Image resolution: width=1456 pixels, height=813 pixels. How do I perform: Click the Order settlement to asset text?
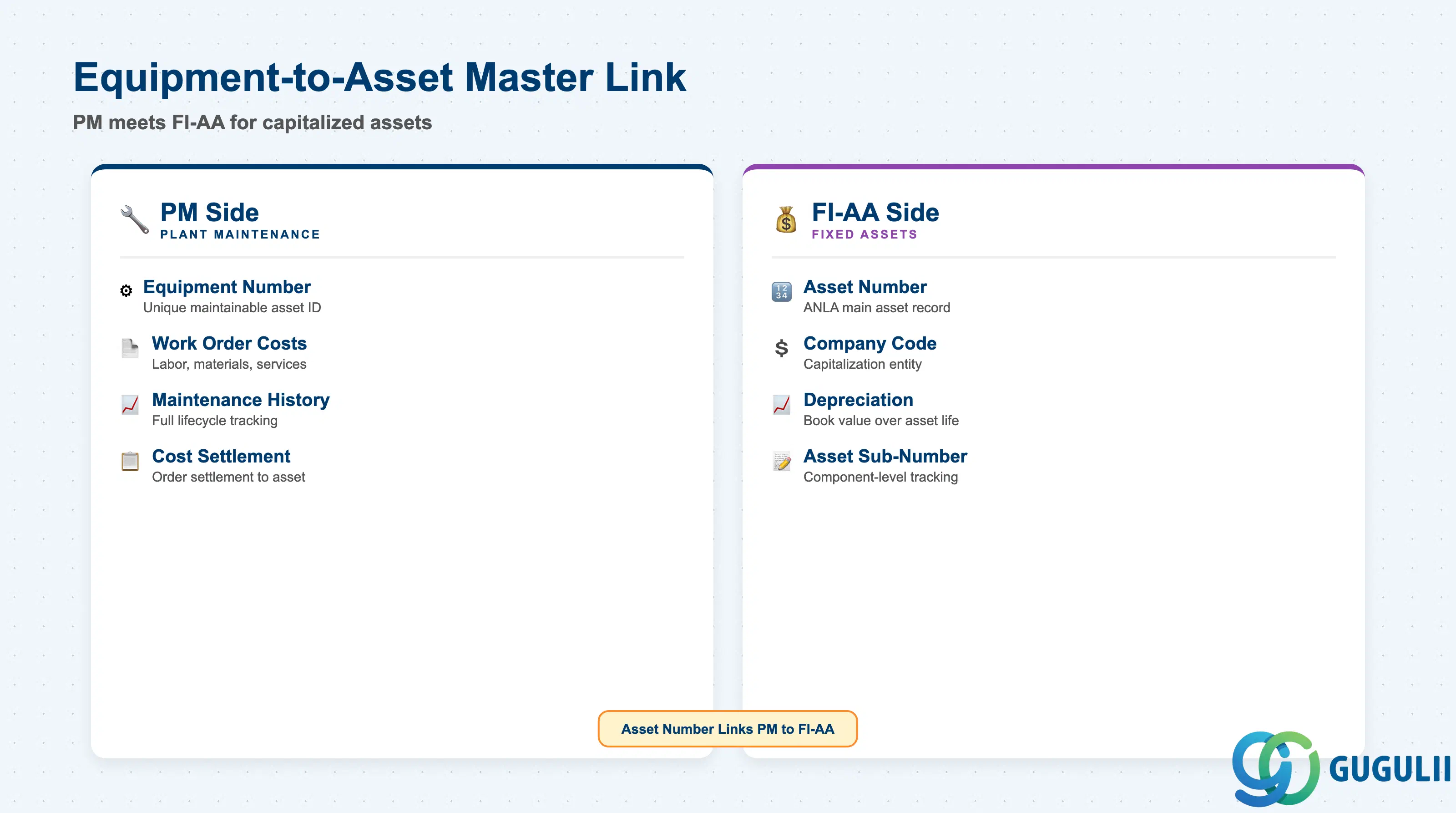(228, 477)
